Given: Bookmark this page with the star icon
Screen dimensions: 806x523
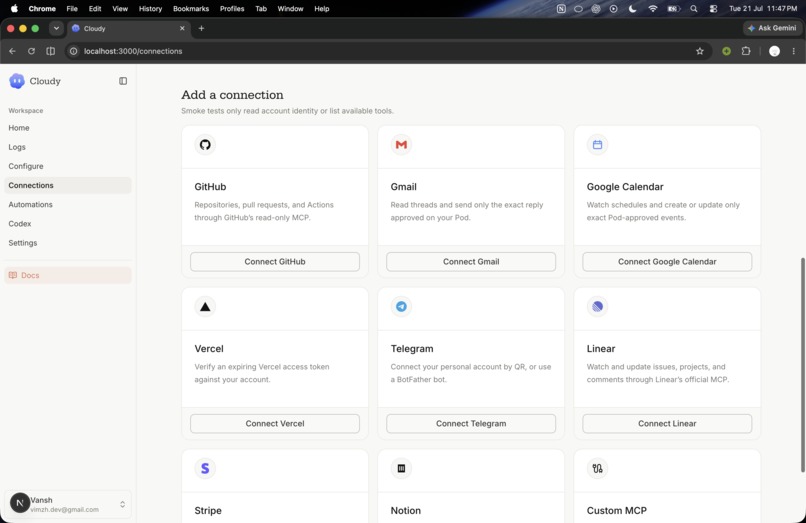Looking at the screenshot, I should tap(700, 51).
